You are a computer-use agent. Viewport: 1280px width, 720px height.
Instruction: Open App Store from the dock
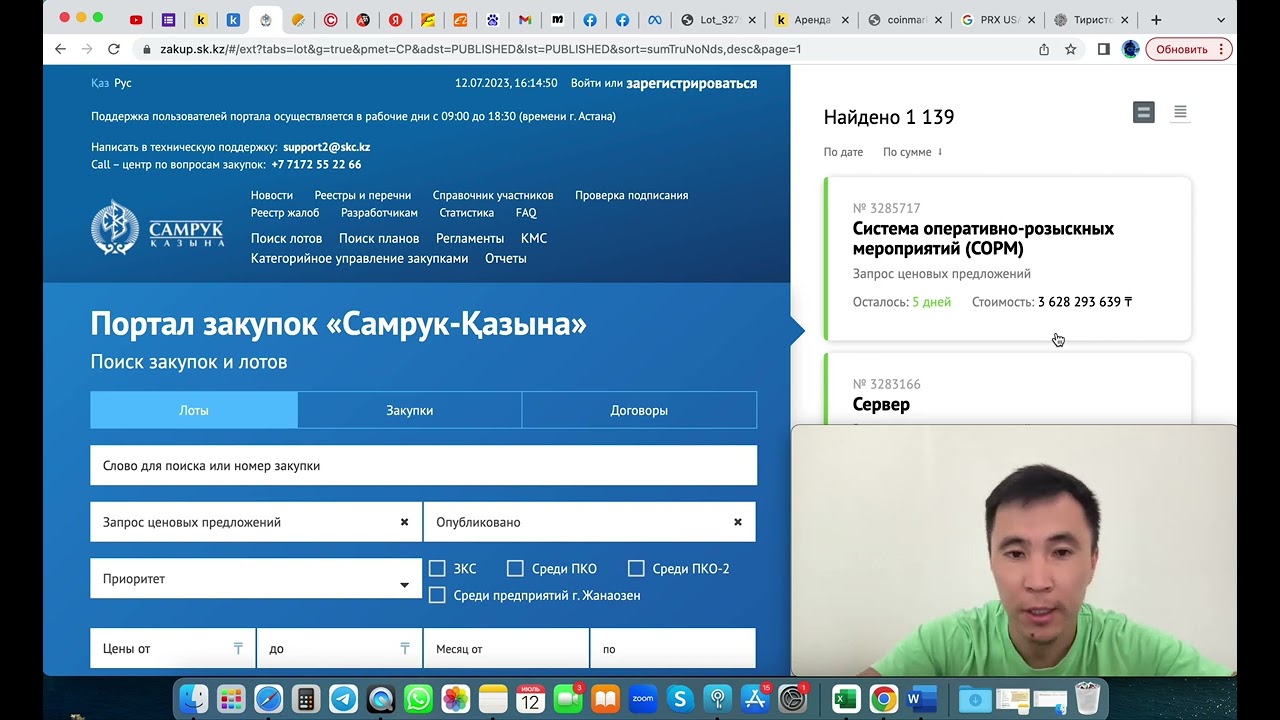click(755, 699)
